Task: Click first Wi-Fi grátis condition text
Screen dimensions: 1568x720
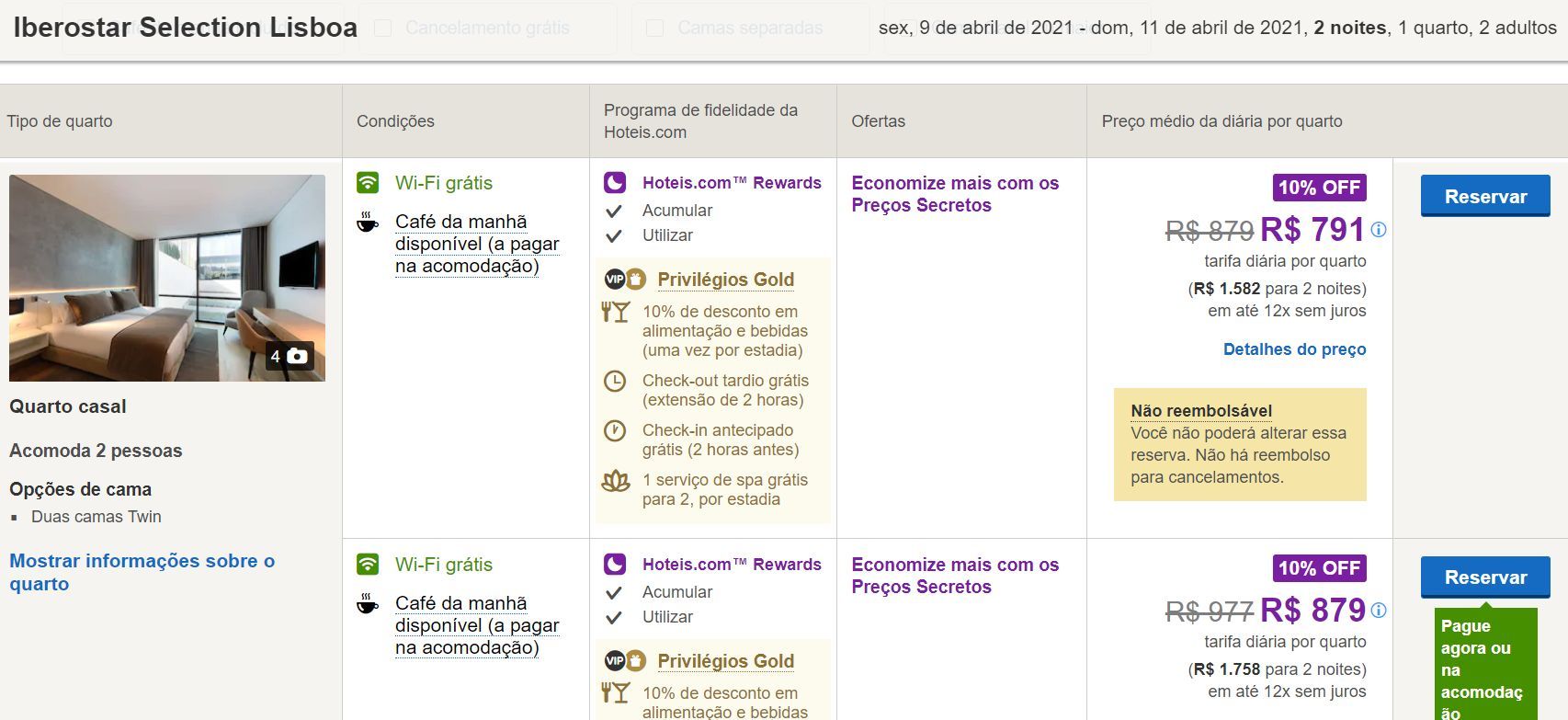Action: coord(444,183)
